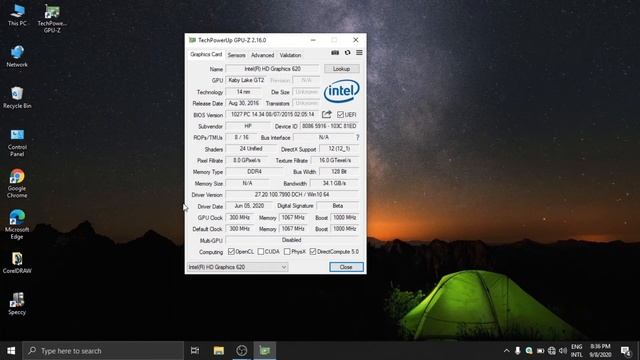Open network icon in system tray
Screen dimensions: 640x360
coord(552,351)
